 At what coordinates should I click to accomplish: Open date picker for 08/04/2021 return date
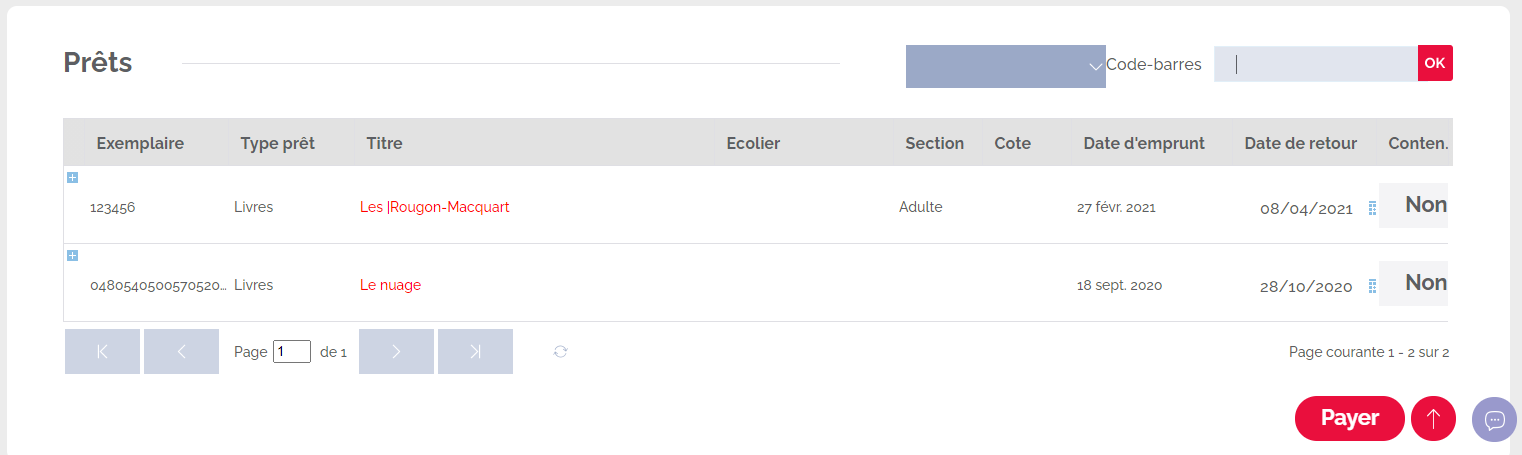(1372, 208)
